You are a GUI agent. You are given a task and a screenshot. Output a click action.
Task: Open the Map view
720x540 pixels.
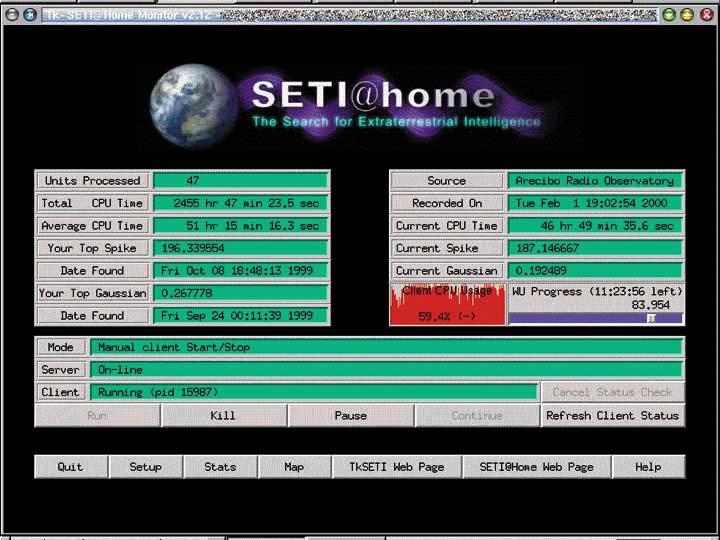[294, 467]
